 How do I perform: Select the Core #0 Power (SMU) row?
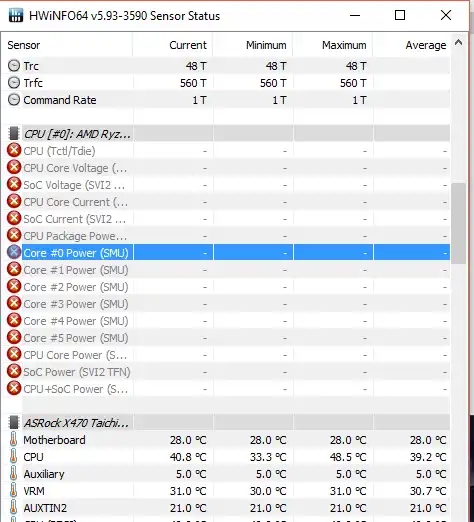(x=228, y=253)
